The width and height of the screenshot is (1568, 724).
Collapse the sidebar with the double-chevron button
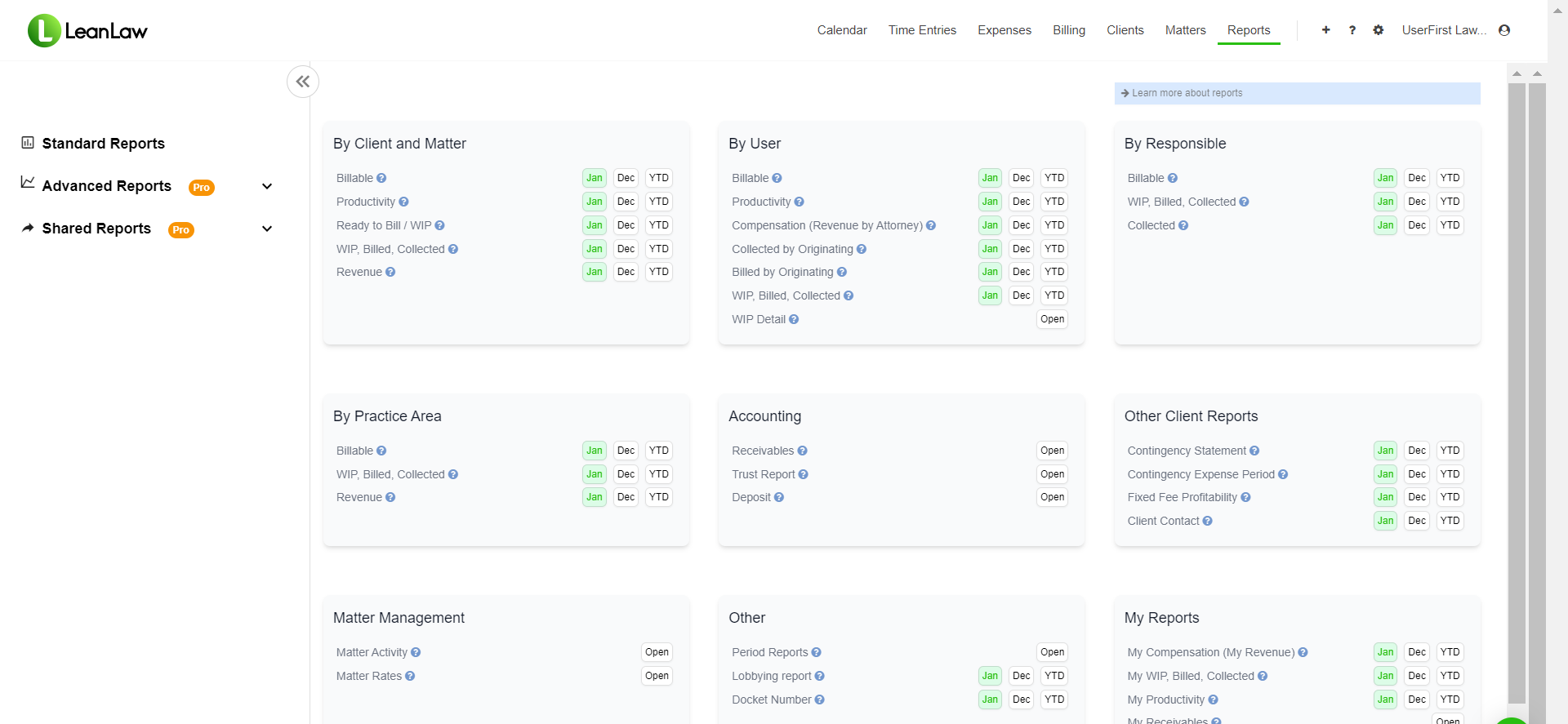coord(303,82)
